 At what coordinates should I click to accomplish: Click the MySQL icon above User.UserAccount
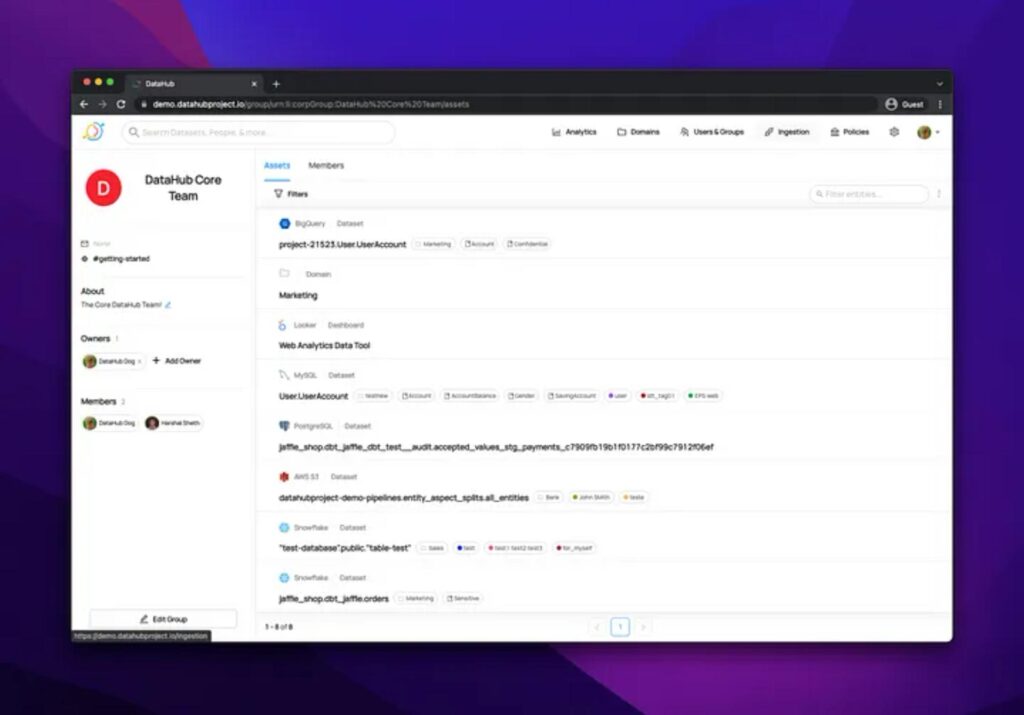pyautogui.click(x=285, y=375)
